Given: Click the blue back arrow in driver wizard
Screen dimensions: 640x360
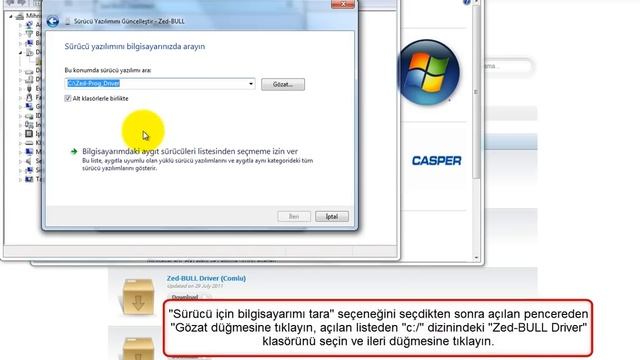Looking at the screenshot, I should pyautogui.click(x=53, y=21).
